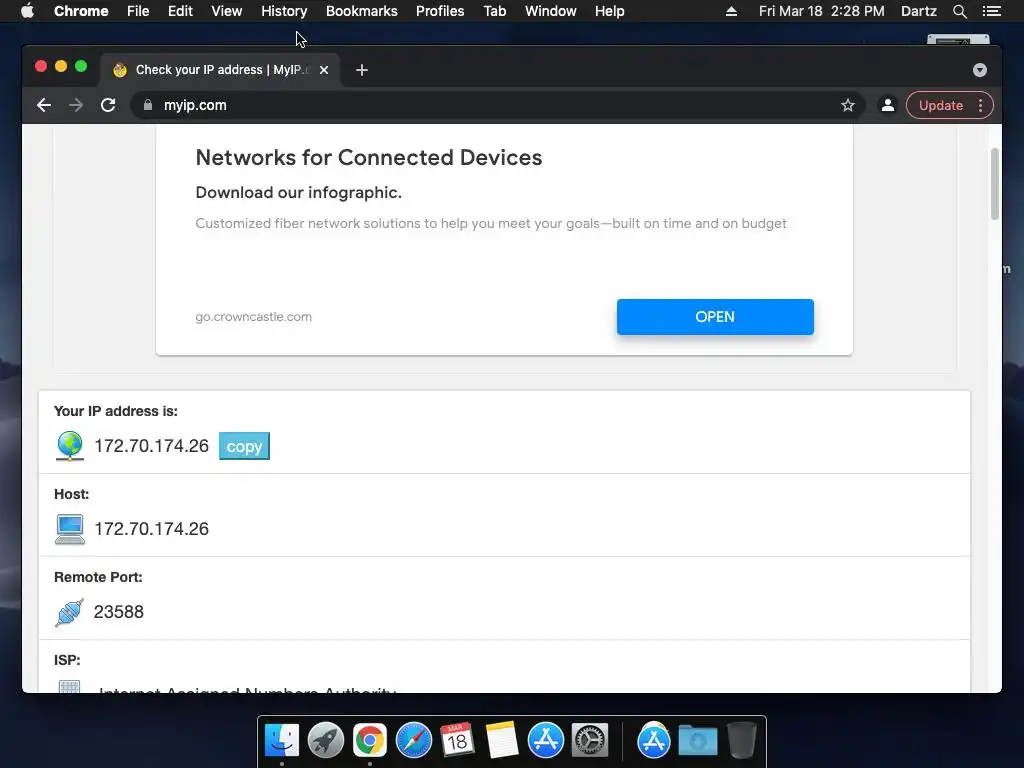Open the File menu
This screenshot has height=768, width=1024.
pos(138,11)
